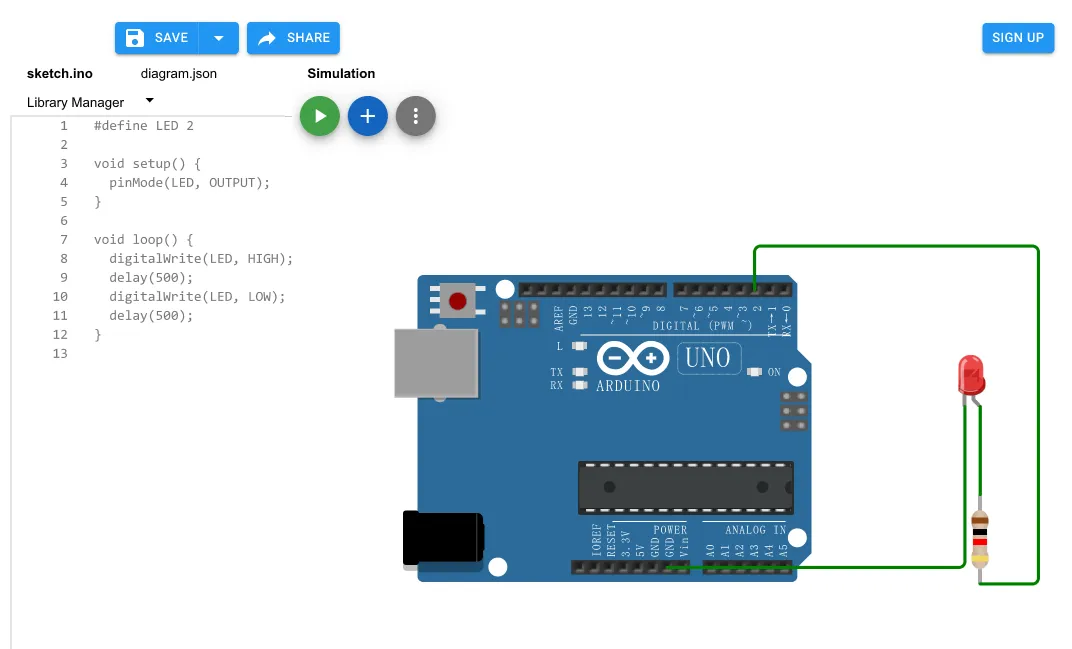Select the red LED component
Screen dimensions: 1072x649
tap(972, 375)
